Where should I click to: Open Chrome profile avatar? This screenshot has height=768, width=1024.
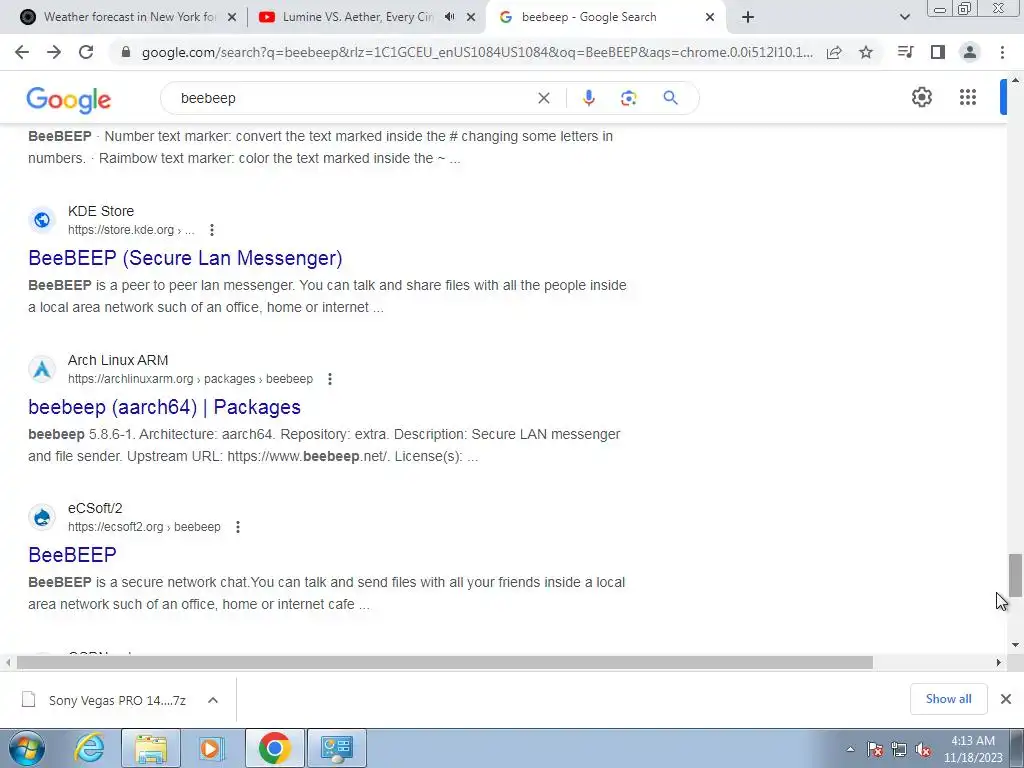[x=970, y=52]
